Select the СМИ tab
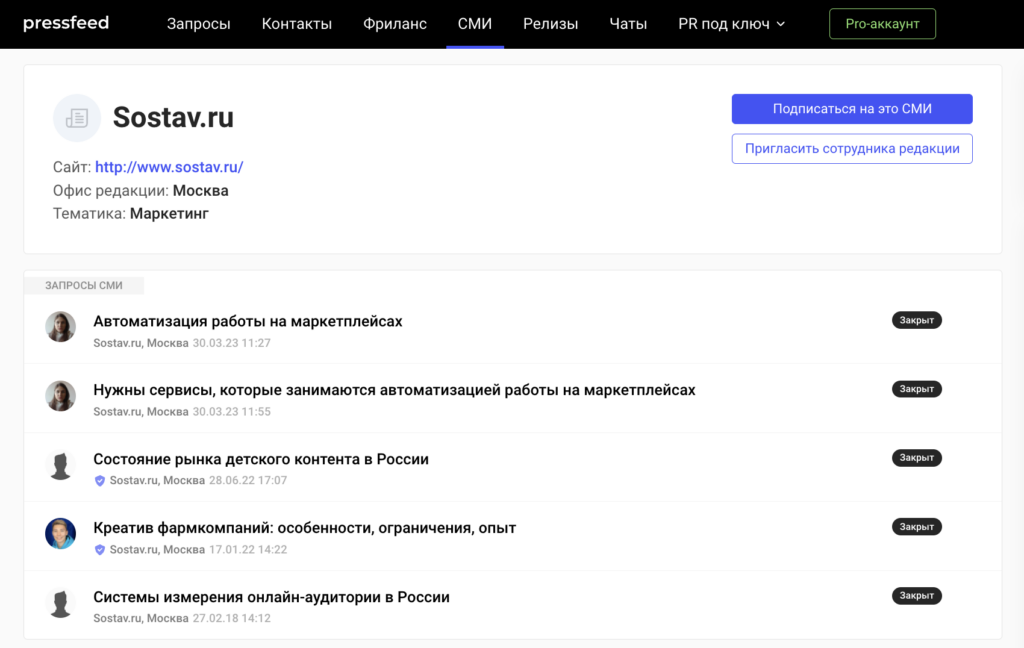Screen dimensions: 1024x648 tap(475, 24)
